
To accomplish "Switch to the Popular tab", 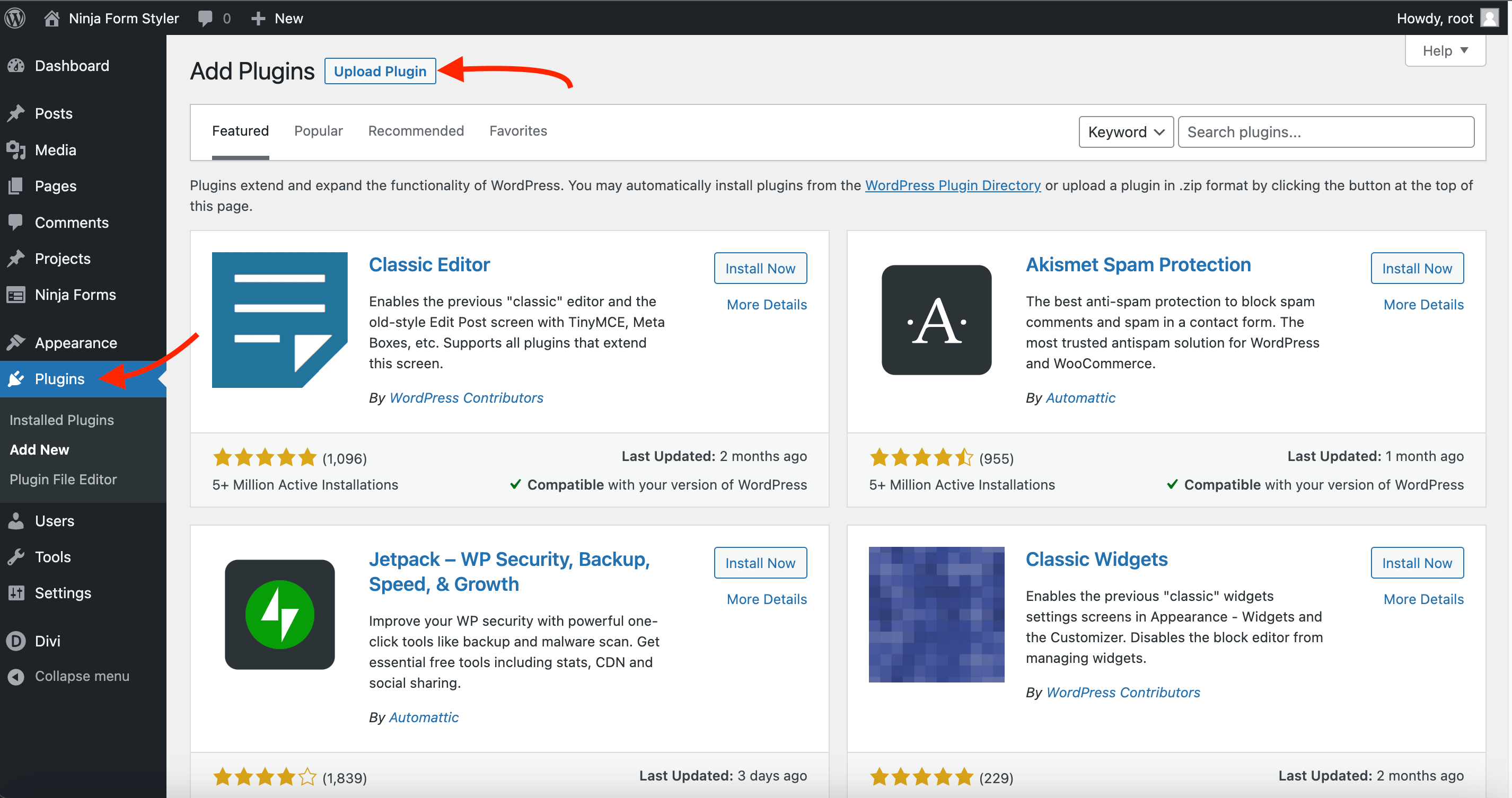I will pyautogui.click(x=318, y=131).
